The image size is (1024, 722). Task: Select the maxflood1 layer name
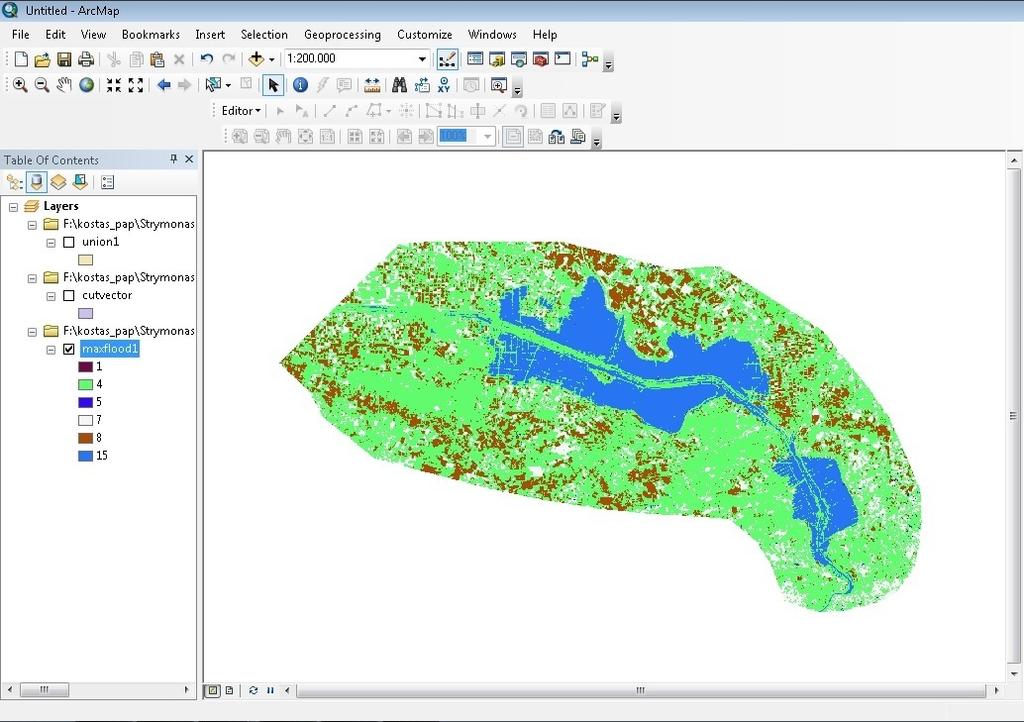coord(110,349)
